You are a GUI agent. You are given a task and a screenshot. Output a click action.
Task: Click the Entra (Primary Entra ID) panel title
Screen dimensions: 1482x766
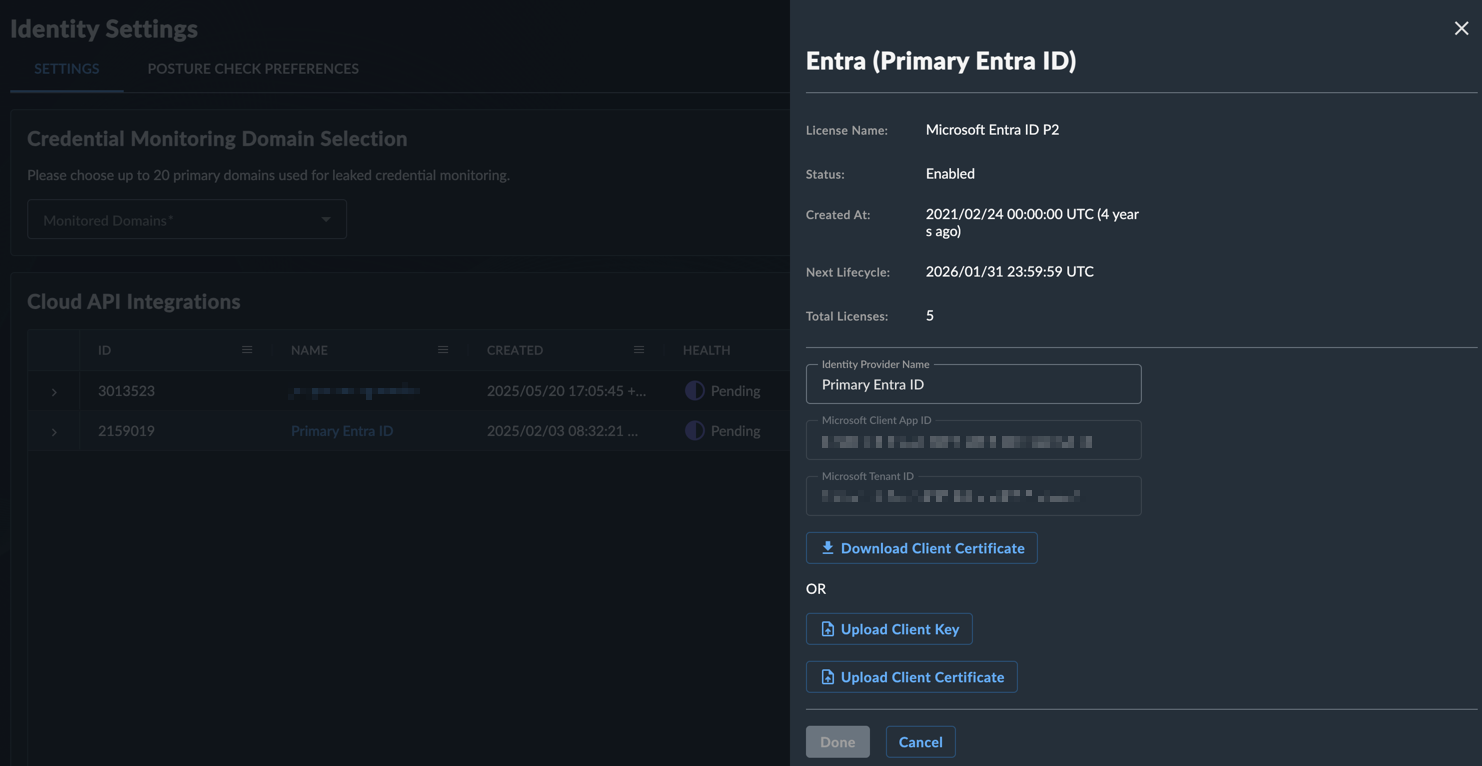[941, 60]
